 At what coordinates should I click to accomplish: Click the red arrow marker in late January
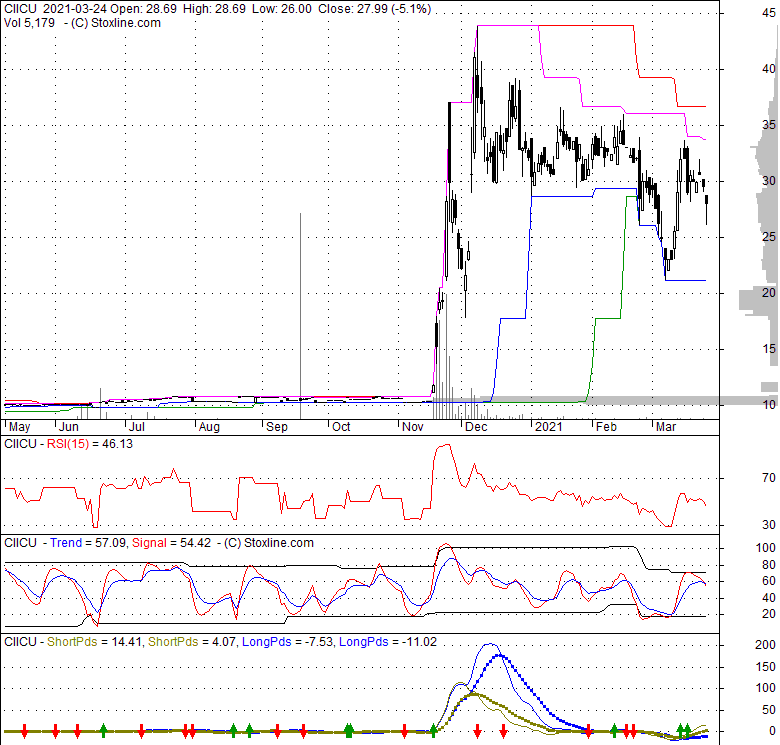[589, 731]
